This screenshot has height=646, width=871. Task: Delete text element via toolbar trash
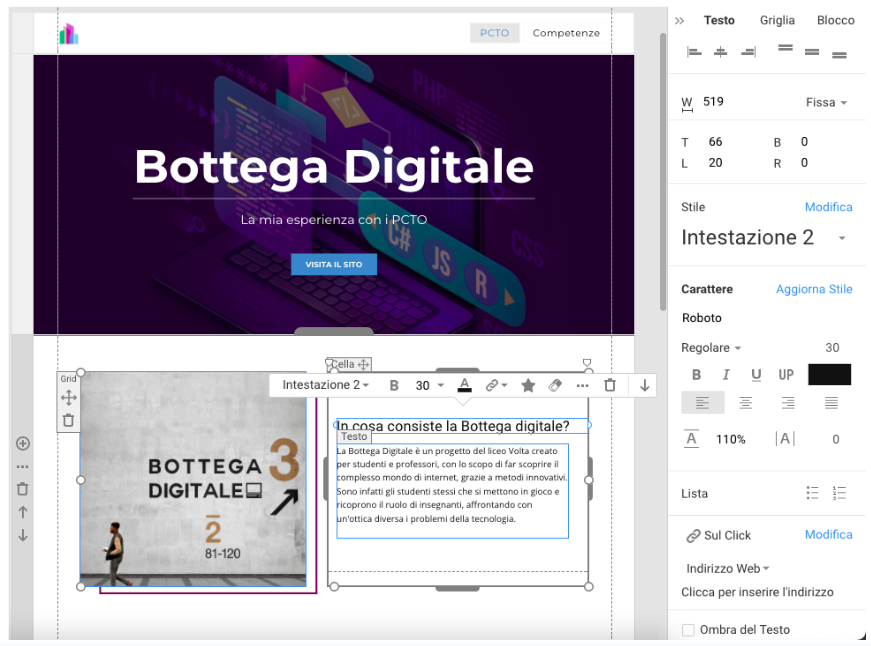click(610, 385)
